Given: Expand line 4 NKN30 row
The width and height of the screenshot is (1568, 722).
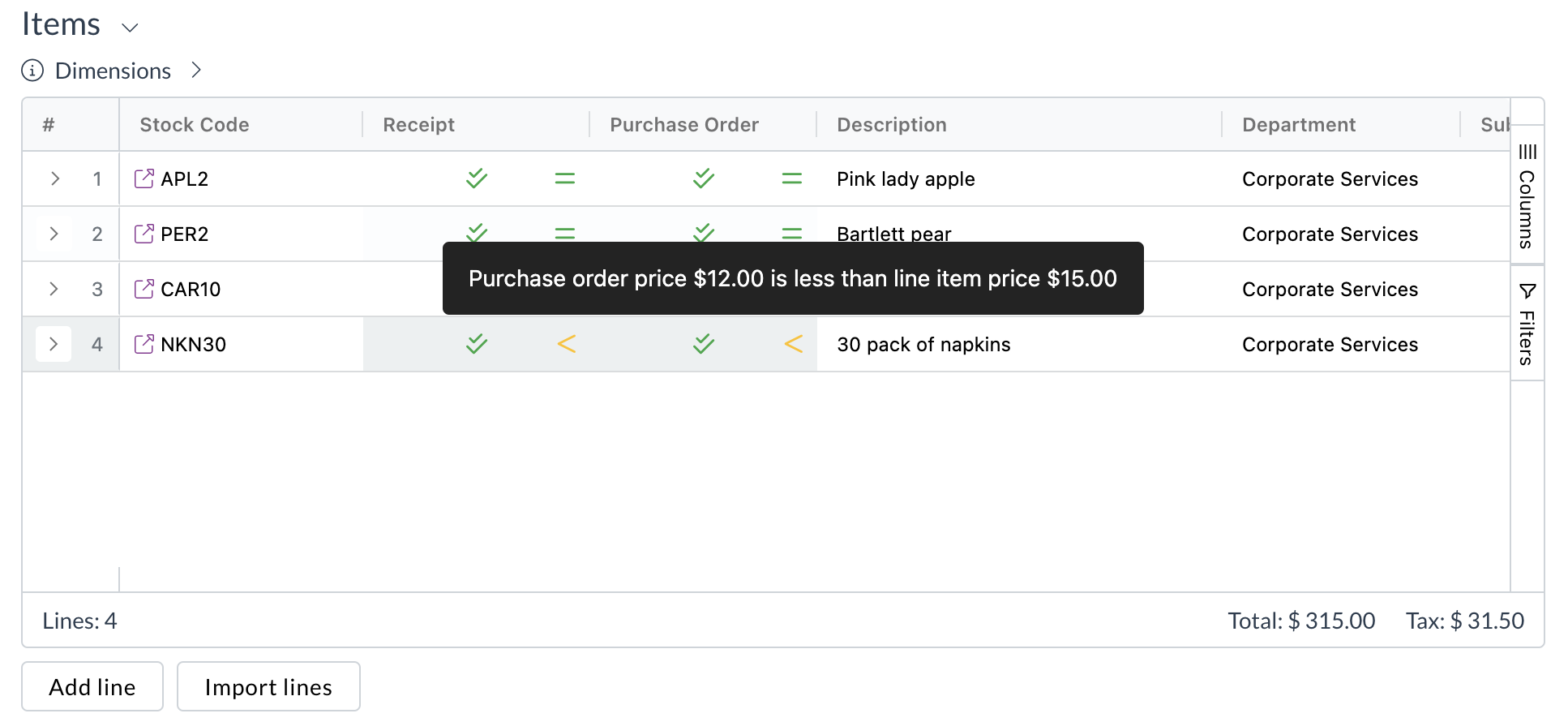Looking at the screenshot, I should click(54, 344).
